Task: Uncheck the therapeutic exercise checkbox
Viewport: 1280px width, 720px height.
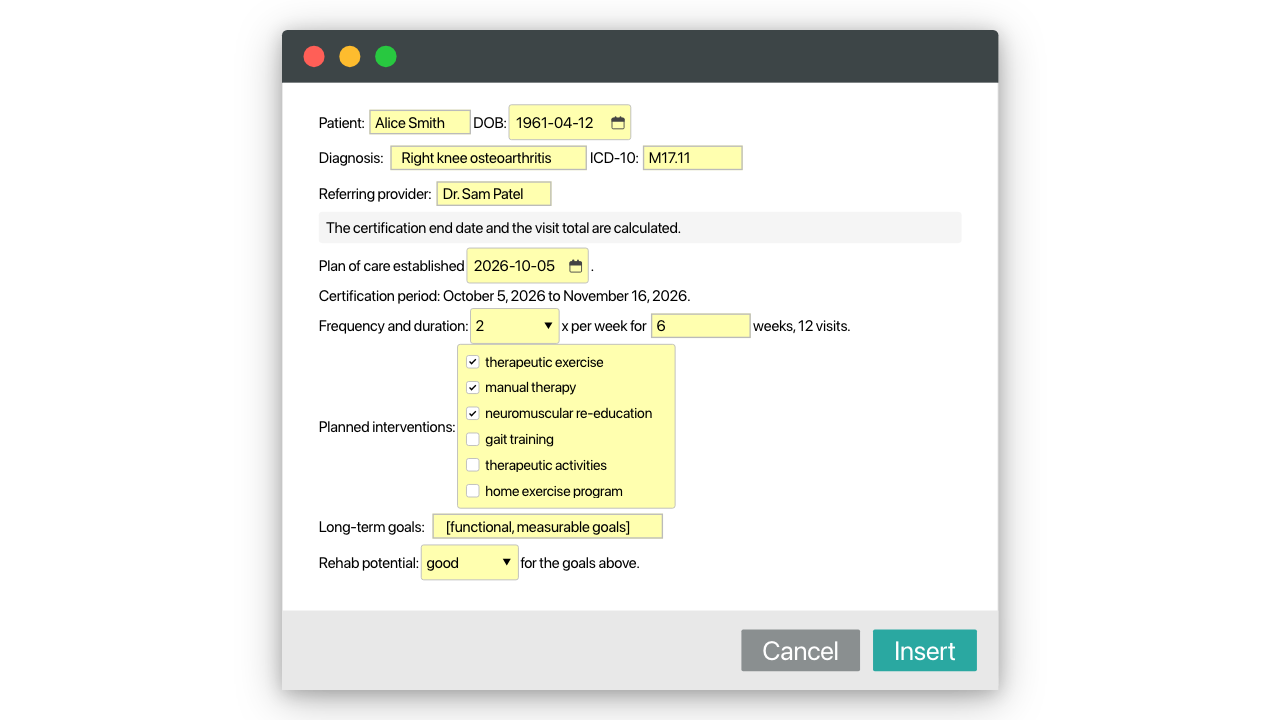Action: pos(473,362)
